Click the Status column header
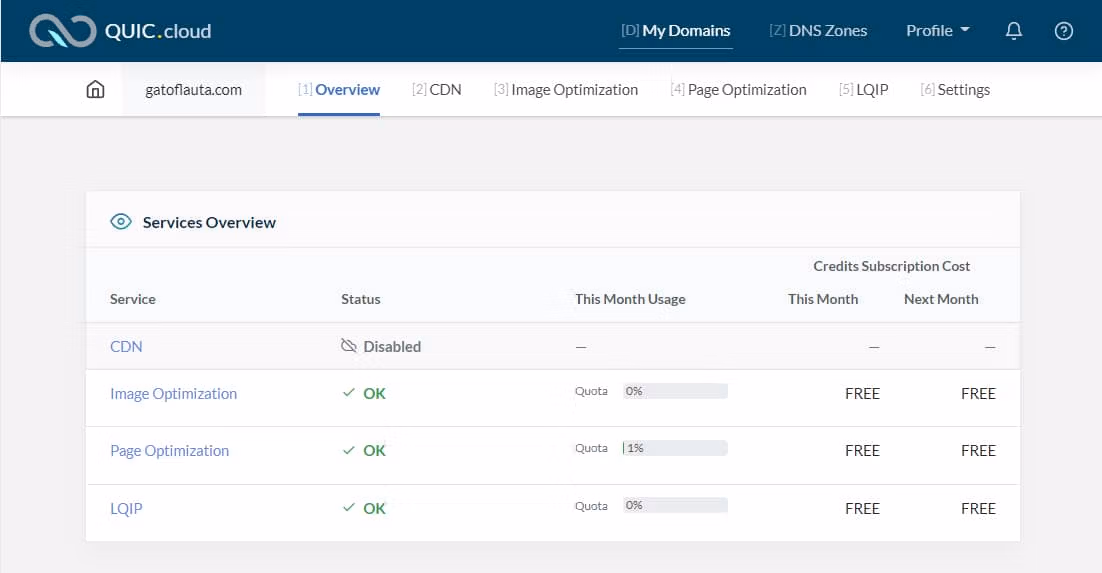This screenshot has height=573, width=1102. 361,299
